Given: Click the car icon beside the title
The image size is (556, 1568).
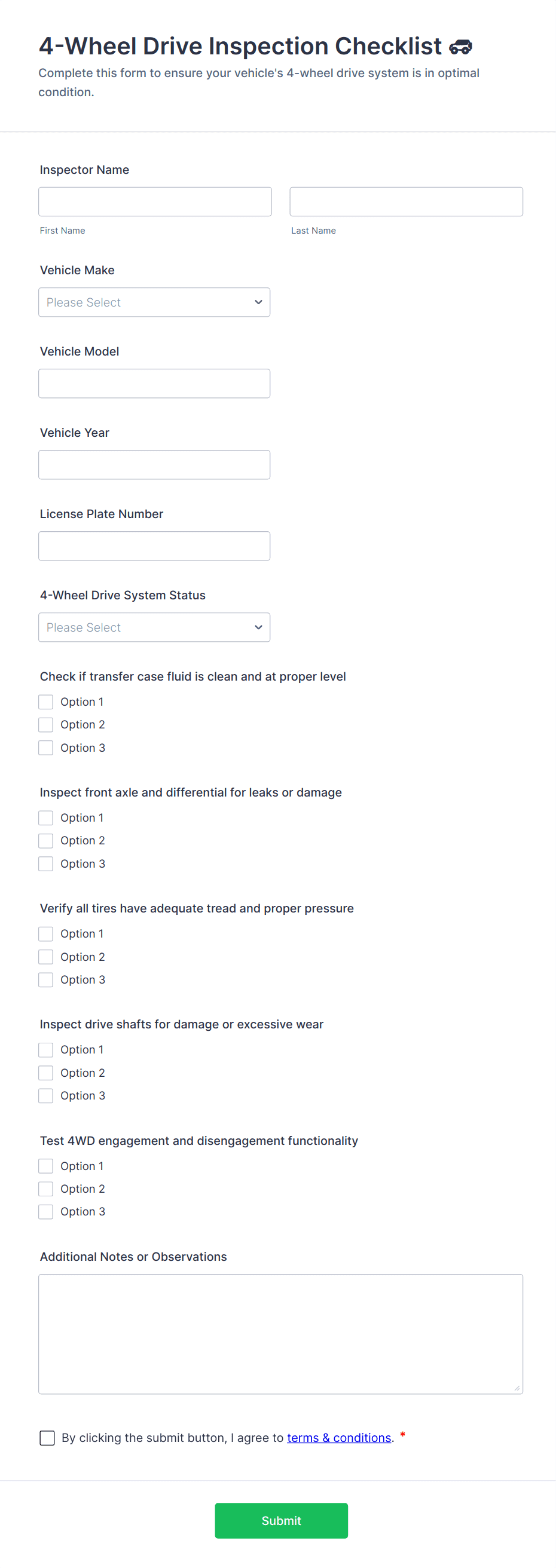Looking at the screenshot, I should click(460, 47).
